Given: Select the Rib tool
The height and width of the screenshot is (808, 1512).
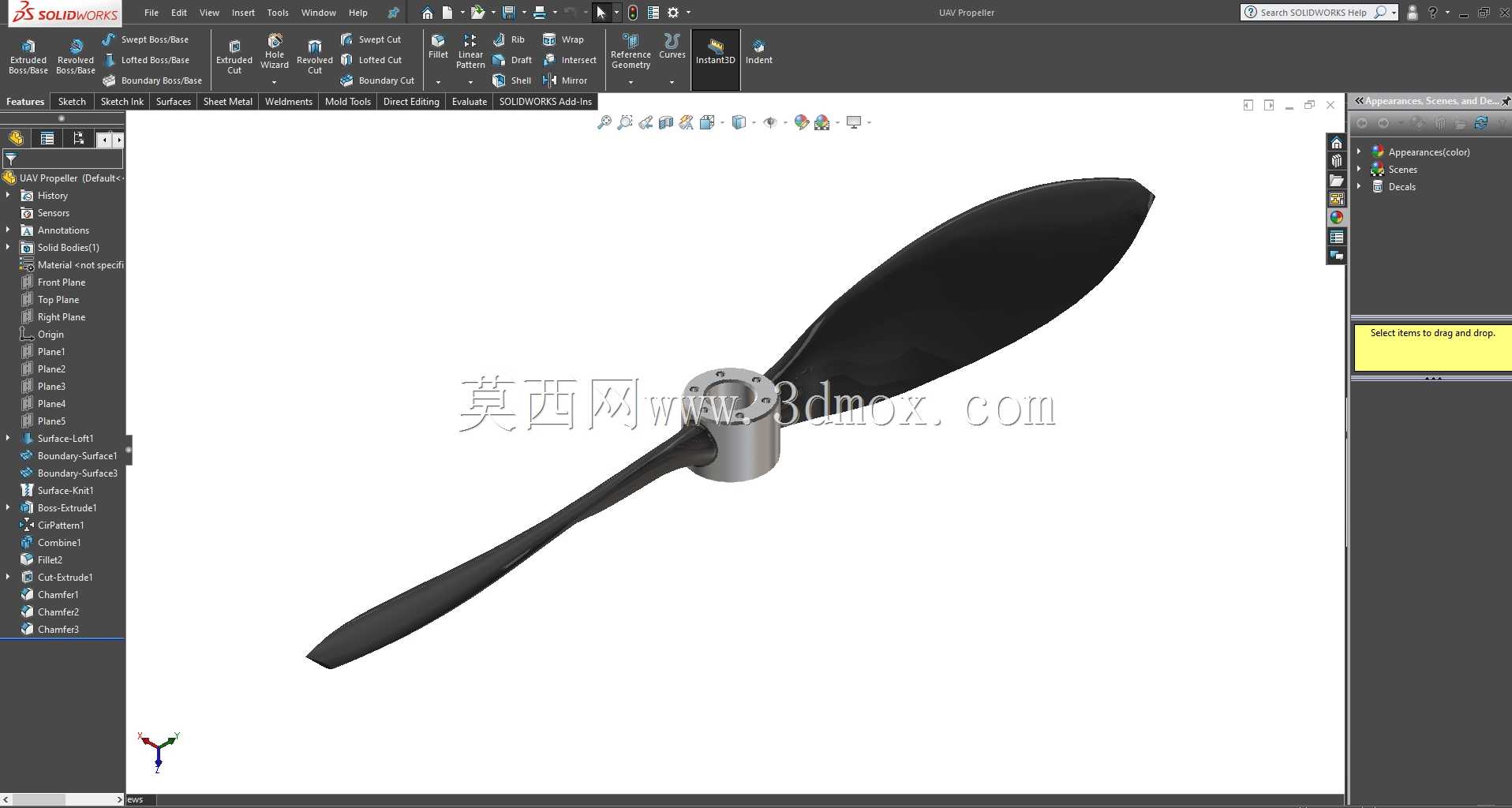Looking at the screenshot, I should tap(508, 39).
